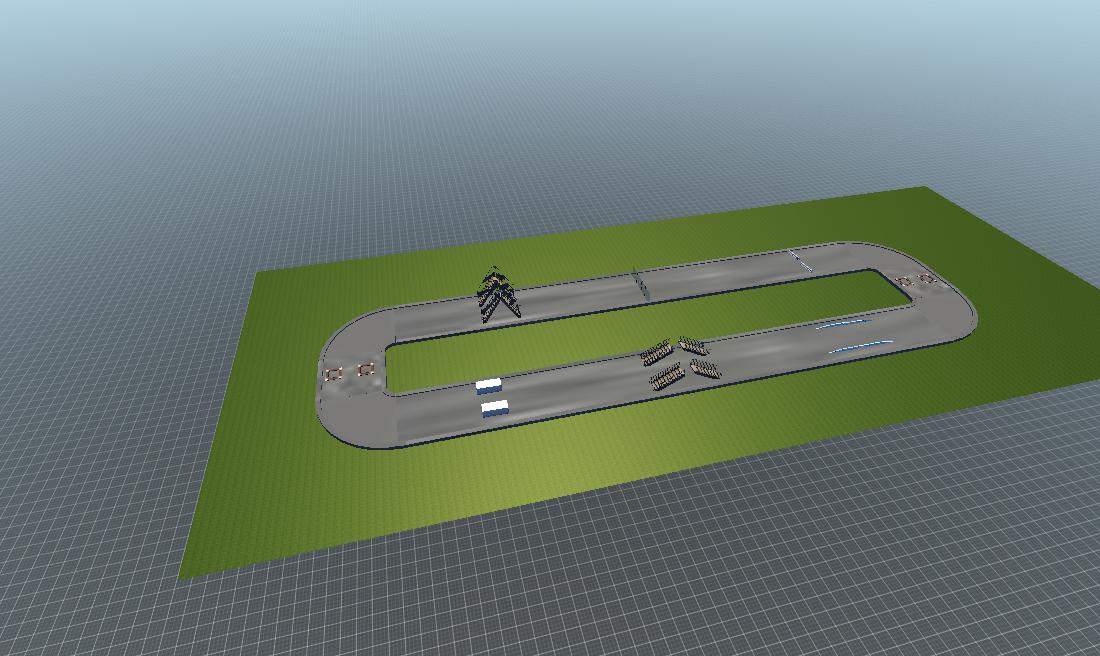Viewport: 1100px width, 656px height.
Task: Select the lower blue-and-white block on the track
Action: 495,408
